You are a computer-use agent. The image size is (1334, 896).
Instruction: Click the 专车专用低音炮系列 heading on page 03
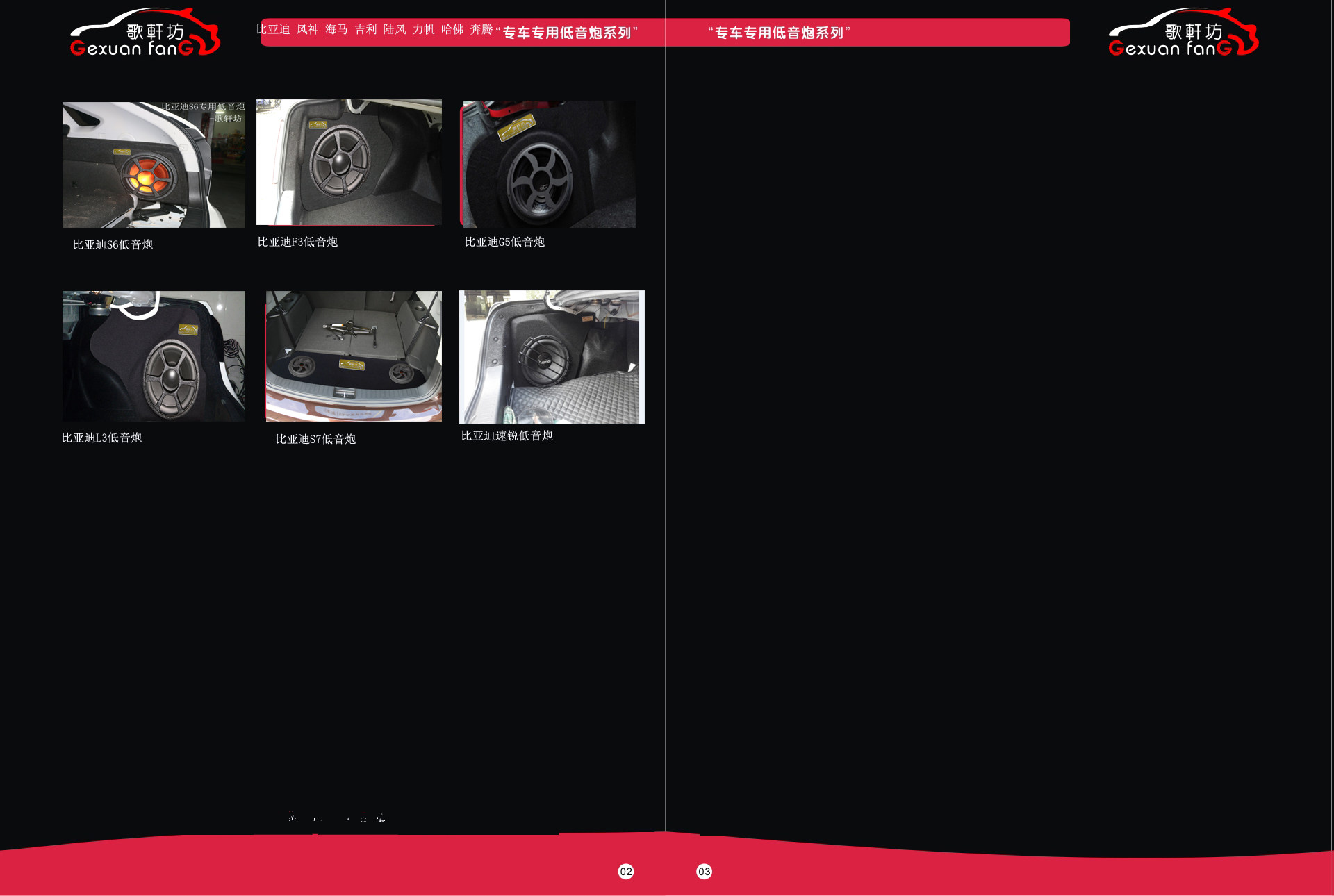[780, 33]
